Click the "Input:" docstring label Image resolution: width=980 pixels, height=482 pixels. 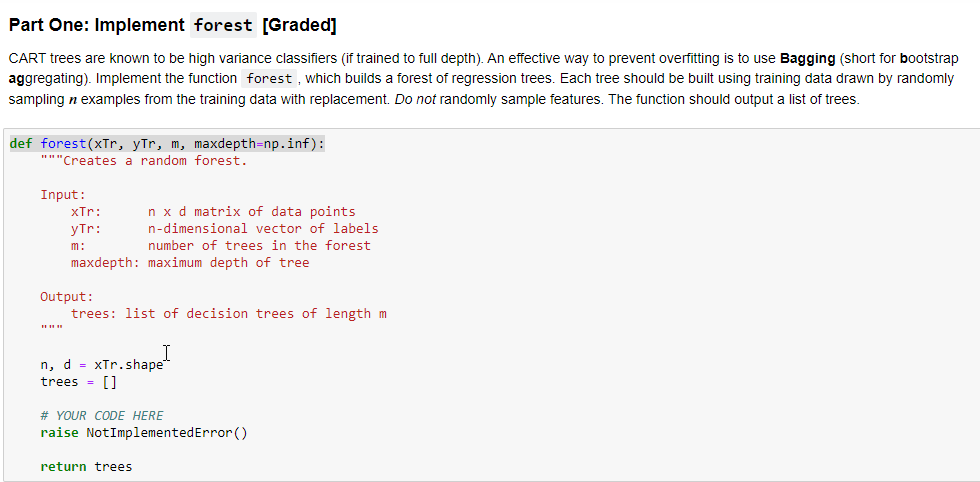(63, 195)
